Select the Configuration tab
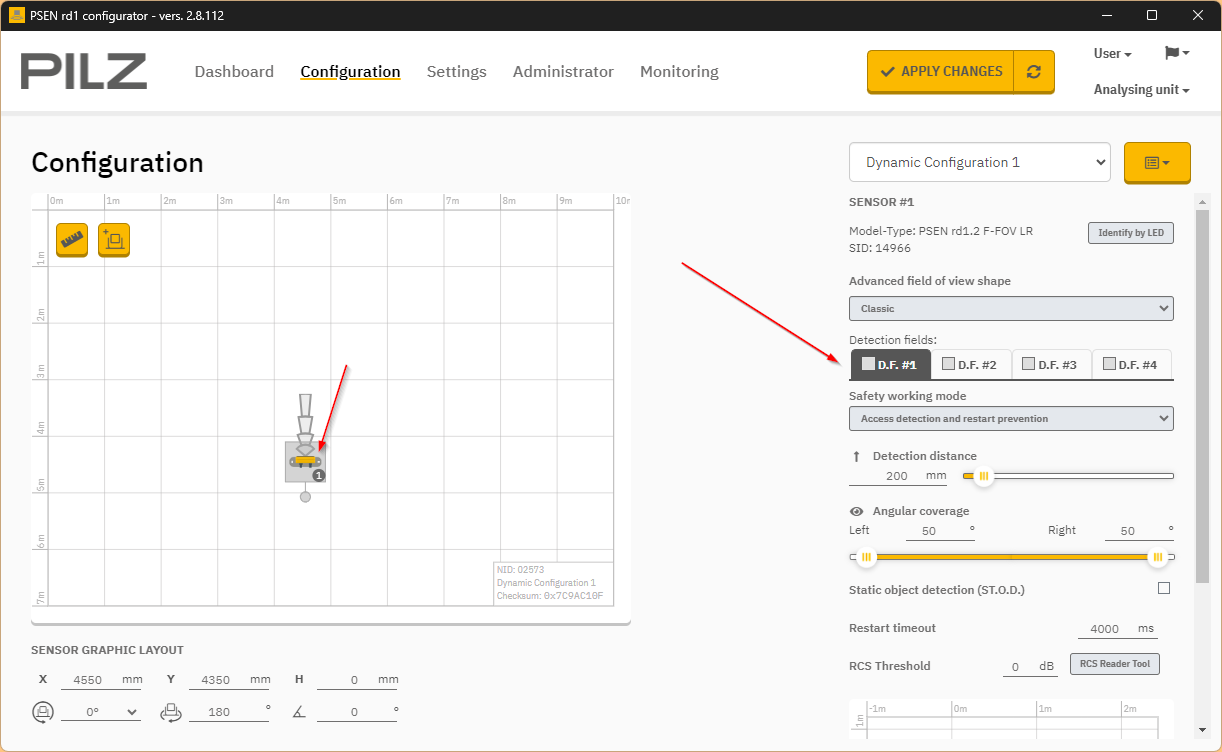 click(350, 72)
